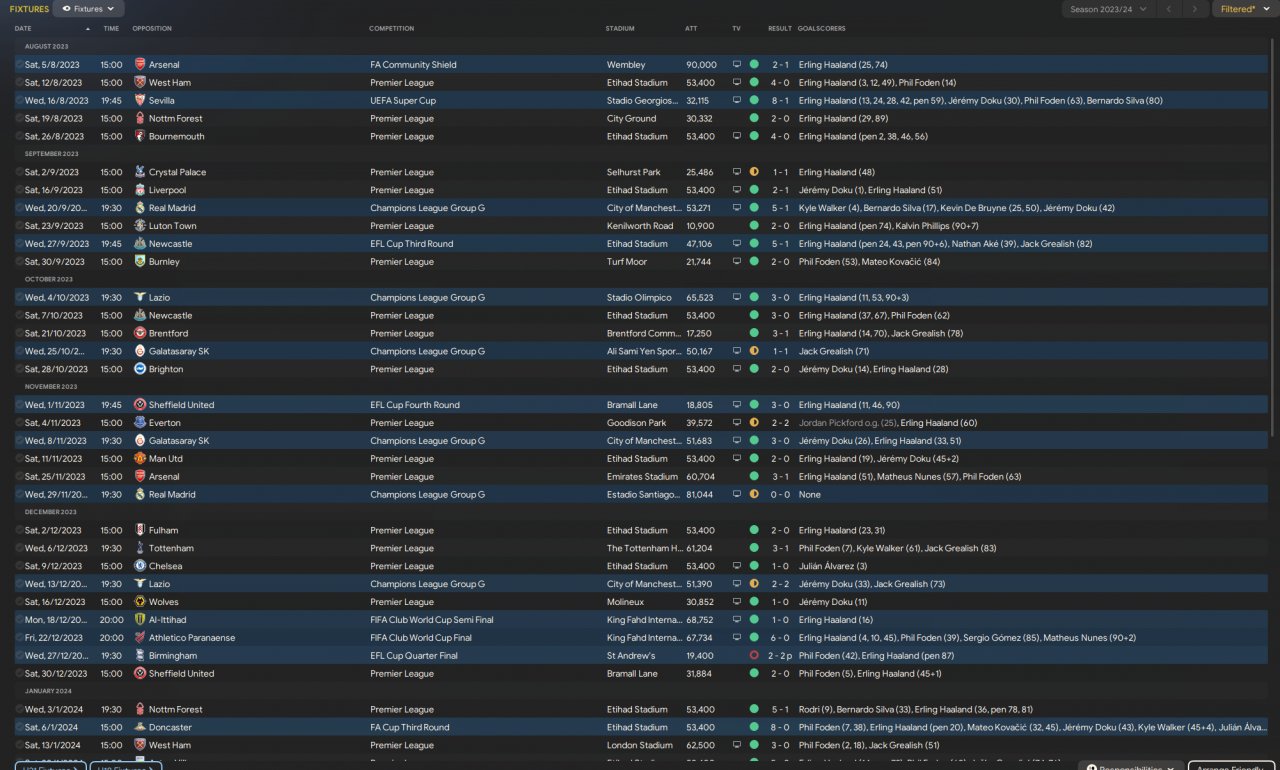1280x770 pixels.
Task: Click the Chelsea club badge
Action: 140,566
